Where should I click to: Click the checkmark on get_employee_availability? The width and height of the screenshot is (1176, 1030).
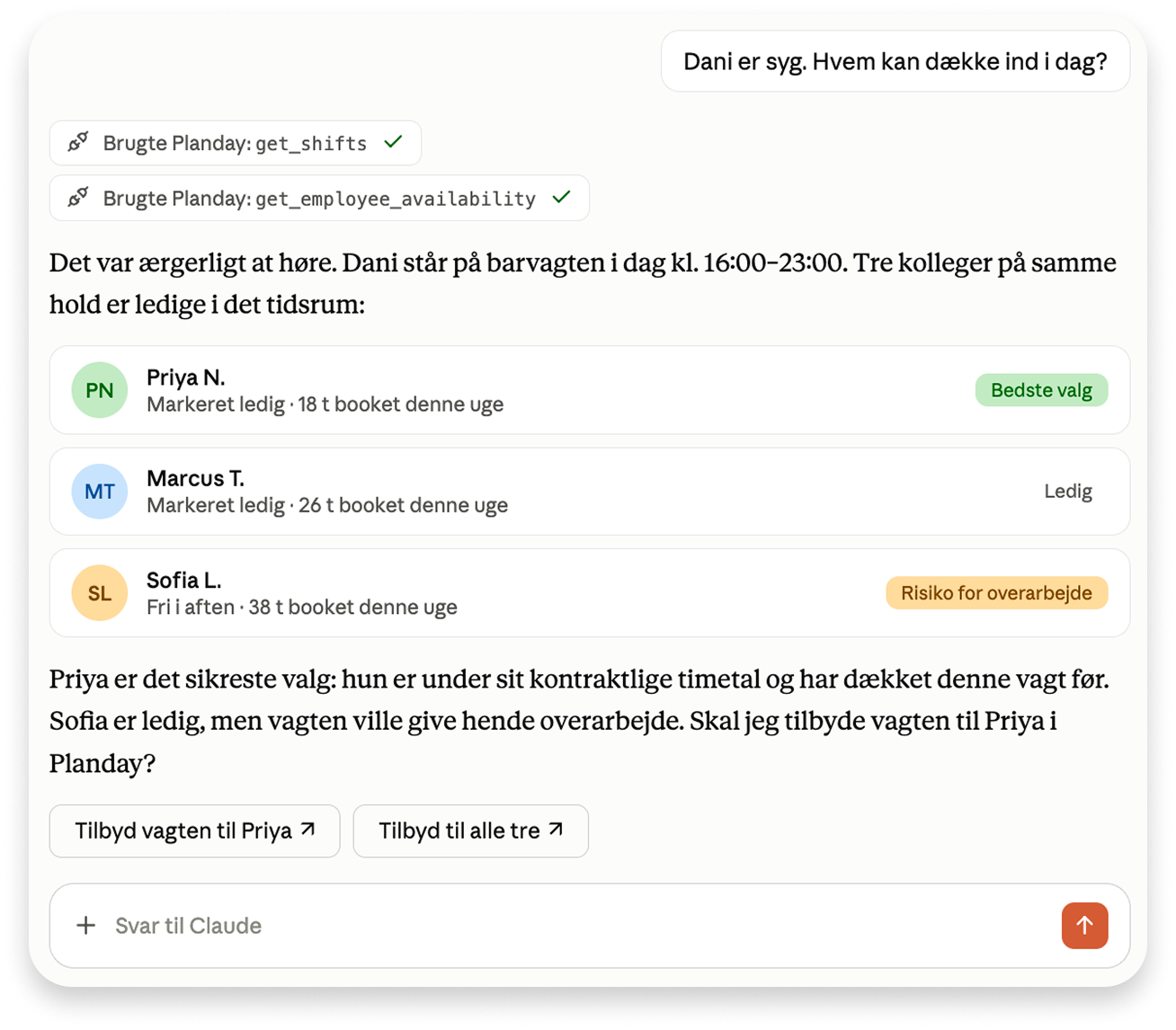(562, 197)
